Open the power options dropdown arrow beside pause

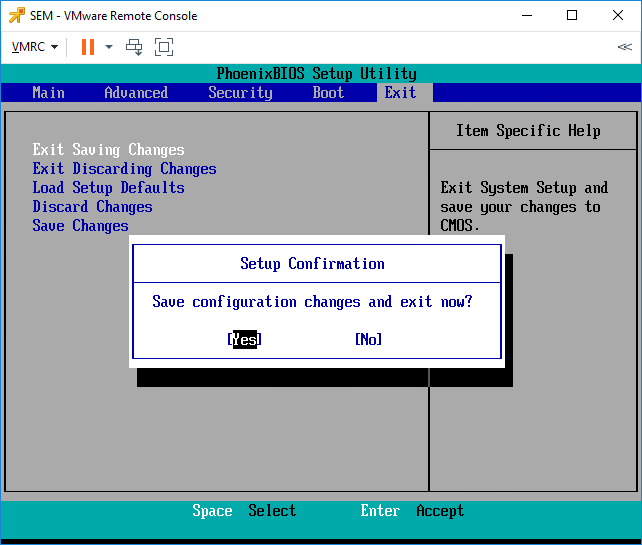coord(109,47)
